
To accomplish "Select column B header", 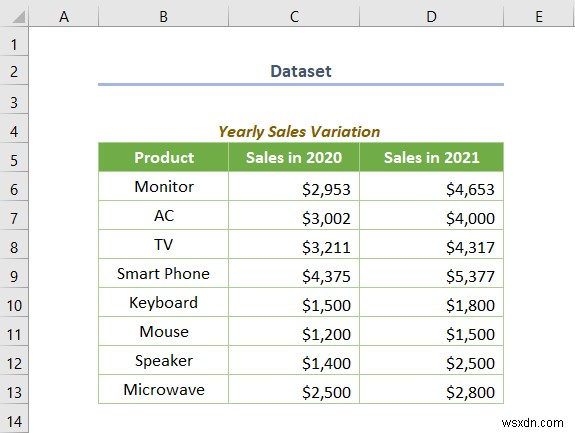I will point(164,16).
